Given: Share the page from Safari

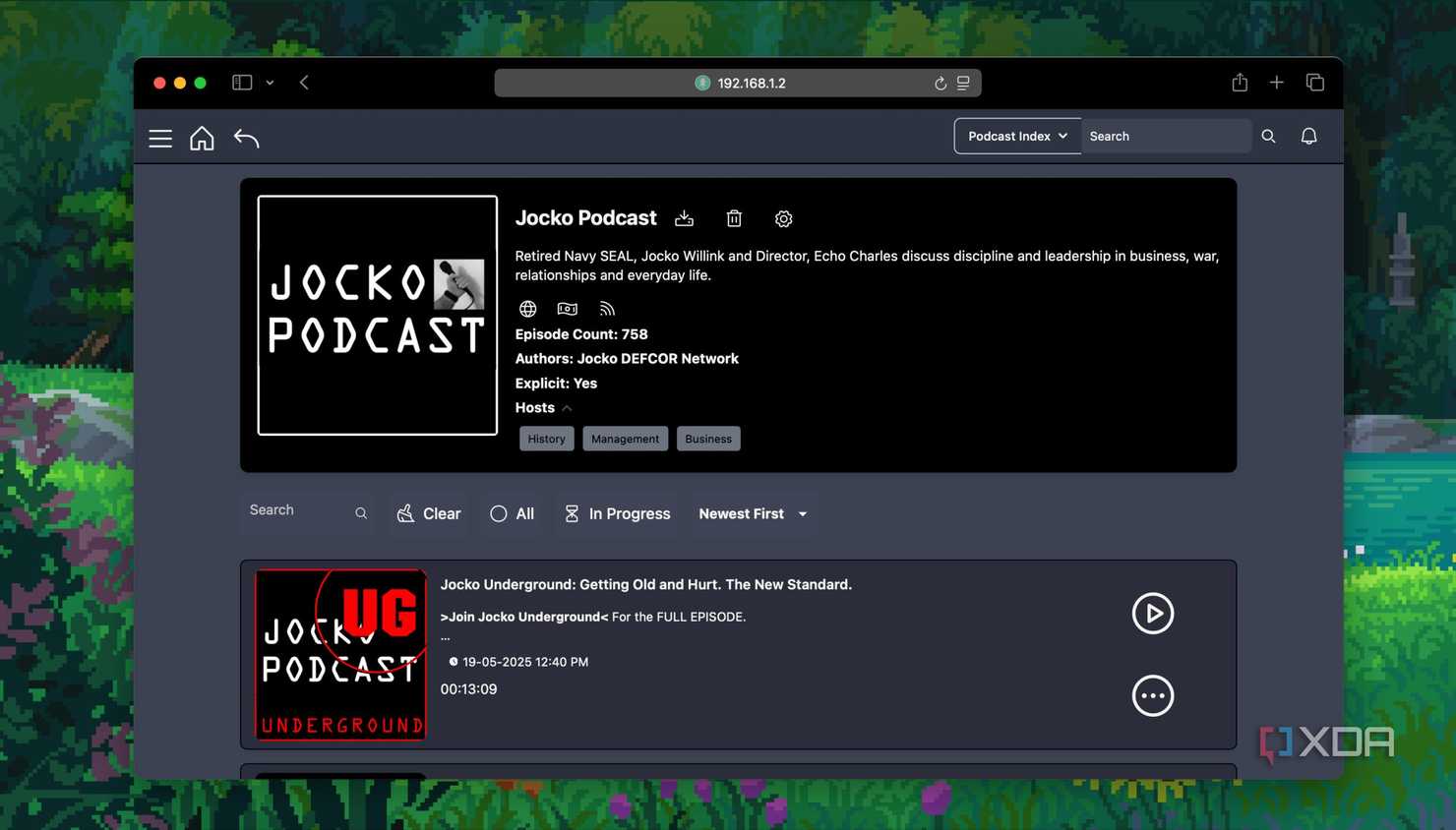Looking at the screenshot, I should (1240, 83).
